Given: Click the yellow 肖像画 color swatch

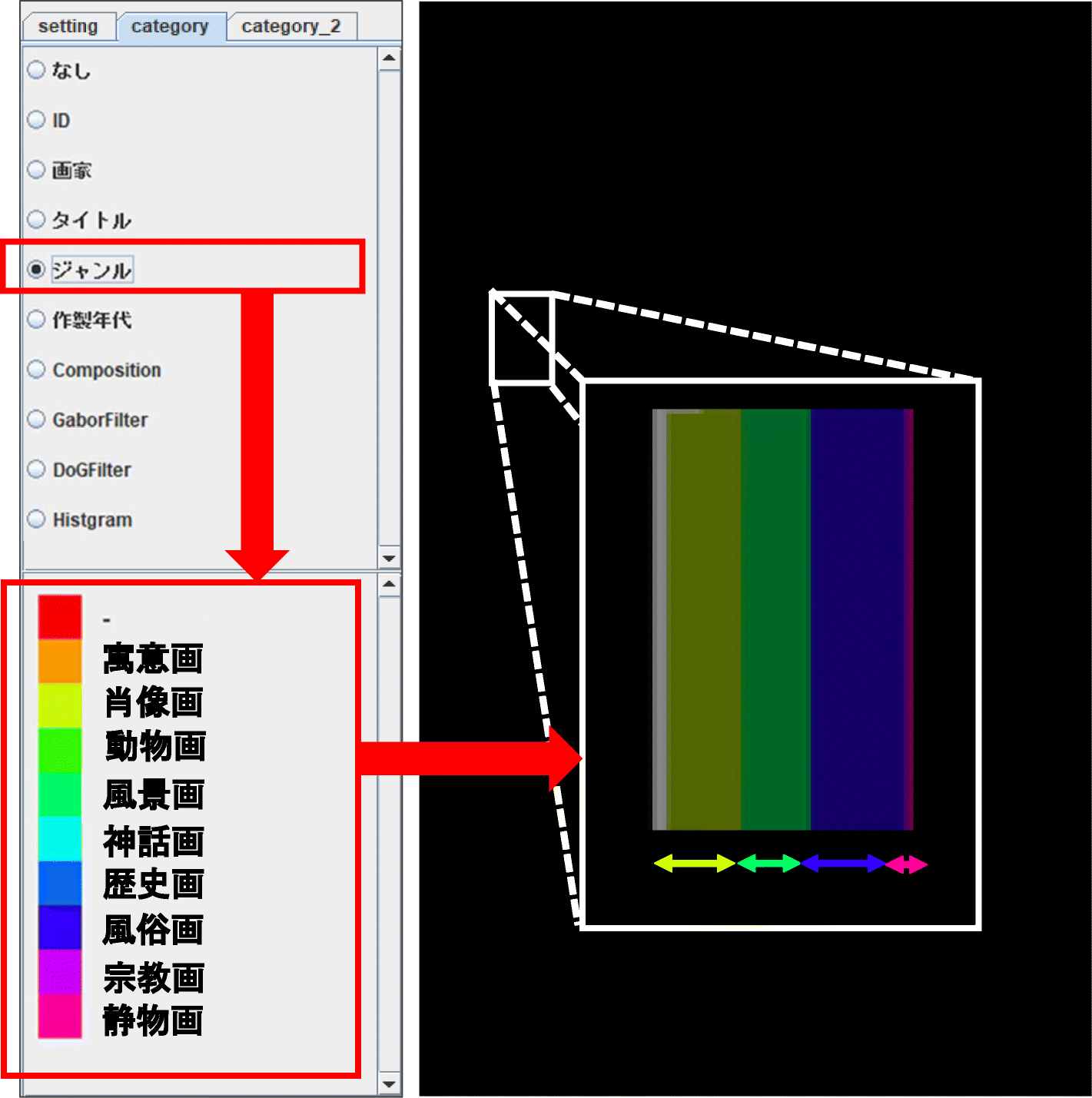Looking at the screenshot, I should tap(60, 705).
